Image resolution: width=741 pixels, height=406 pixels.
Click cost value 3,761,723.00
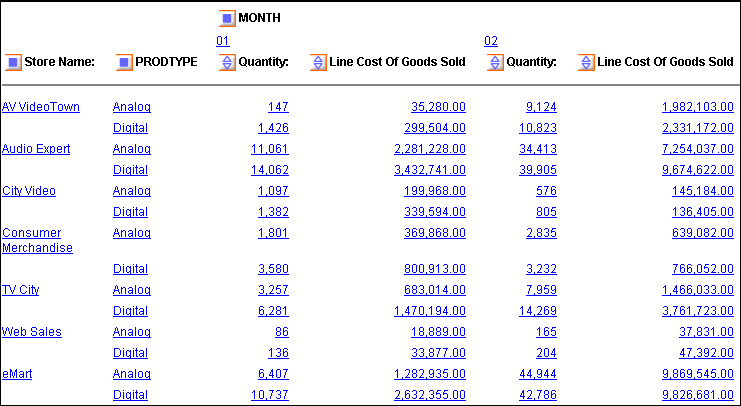coord(698,311)
